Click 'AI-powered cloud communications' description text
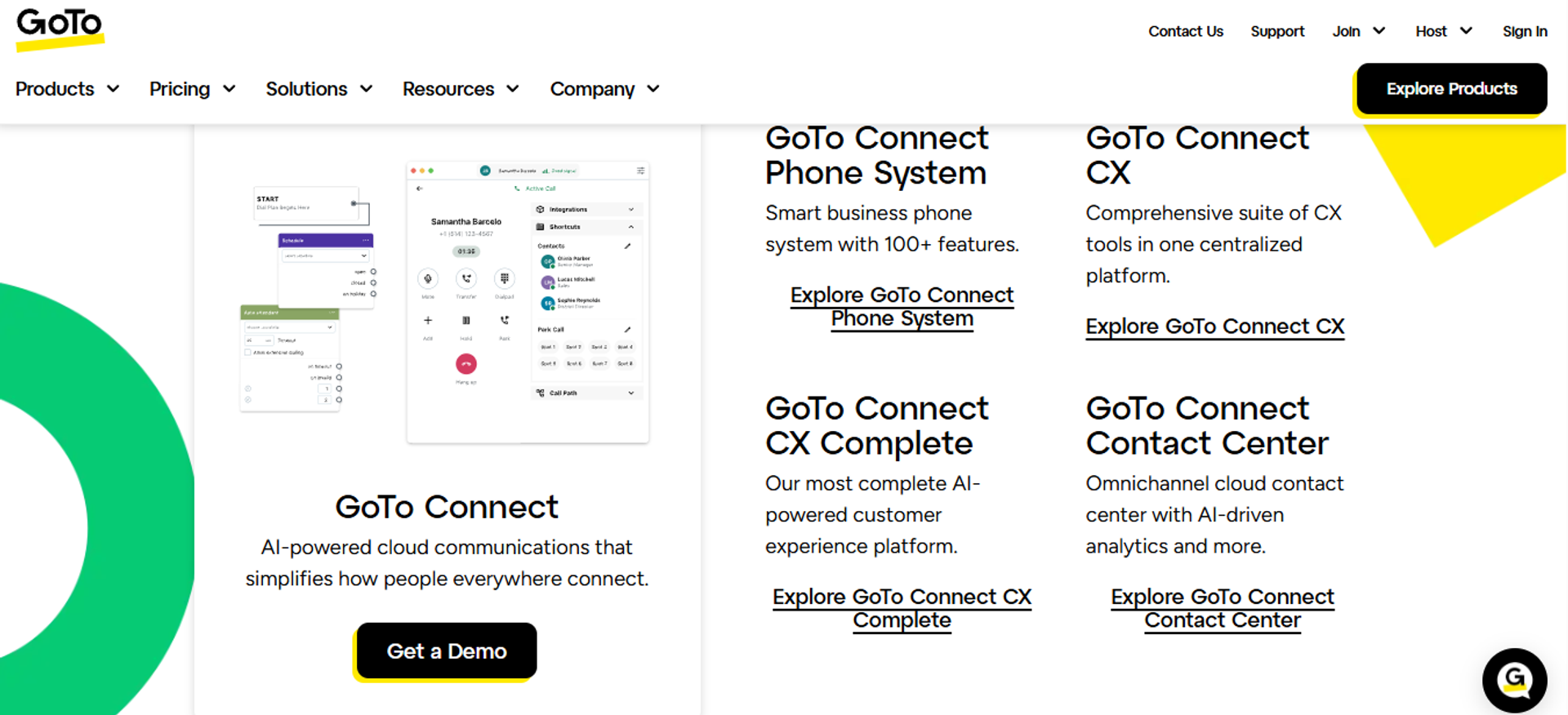 click(447, 563)
